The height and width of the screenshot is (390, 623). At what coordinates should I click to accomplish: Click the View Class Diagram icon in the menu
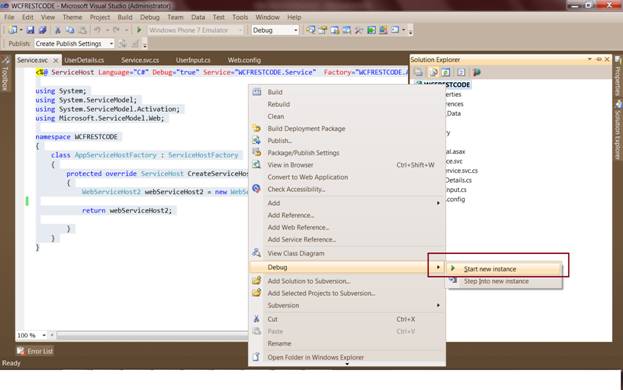(x=257, y=253)
